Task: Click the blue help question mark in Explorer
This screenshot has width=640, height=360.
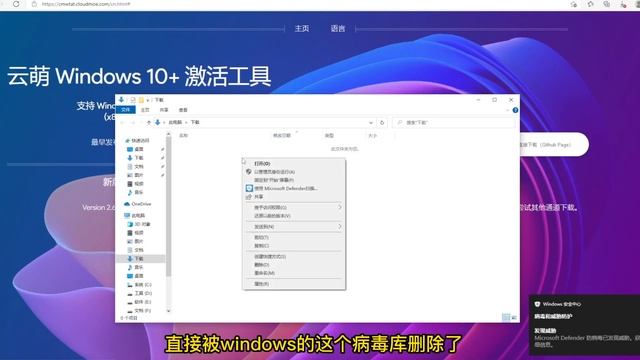Action: point(515,110)
